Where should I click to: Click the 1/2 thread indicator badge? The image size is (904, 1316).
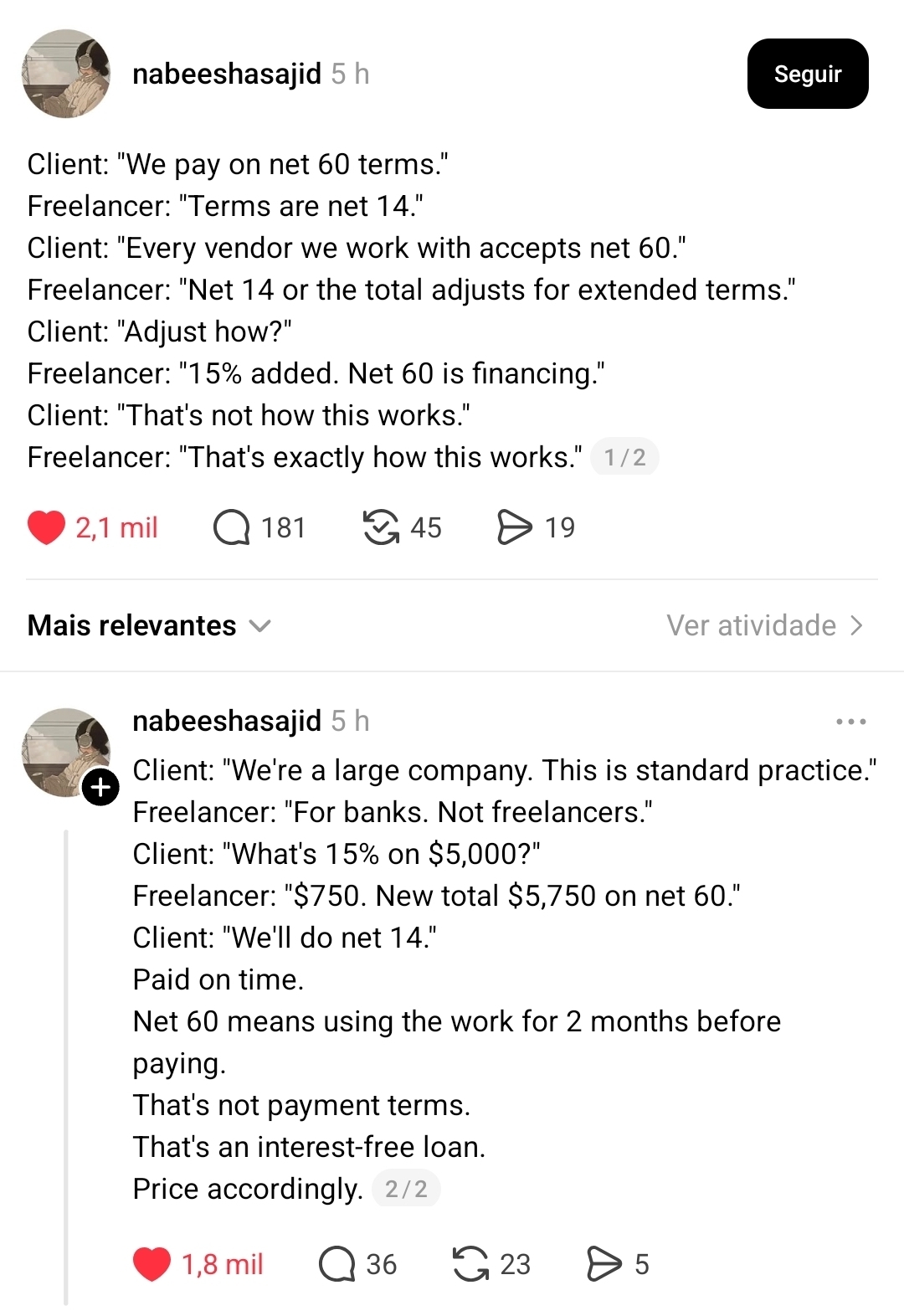(624, 457)
